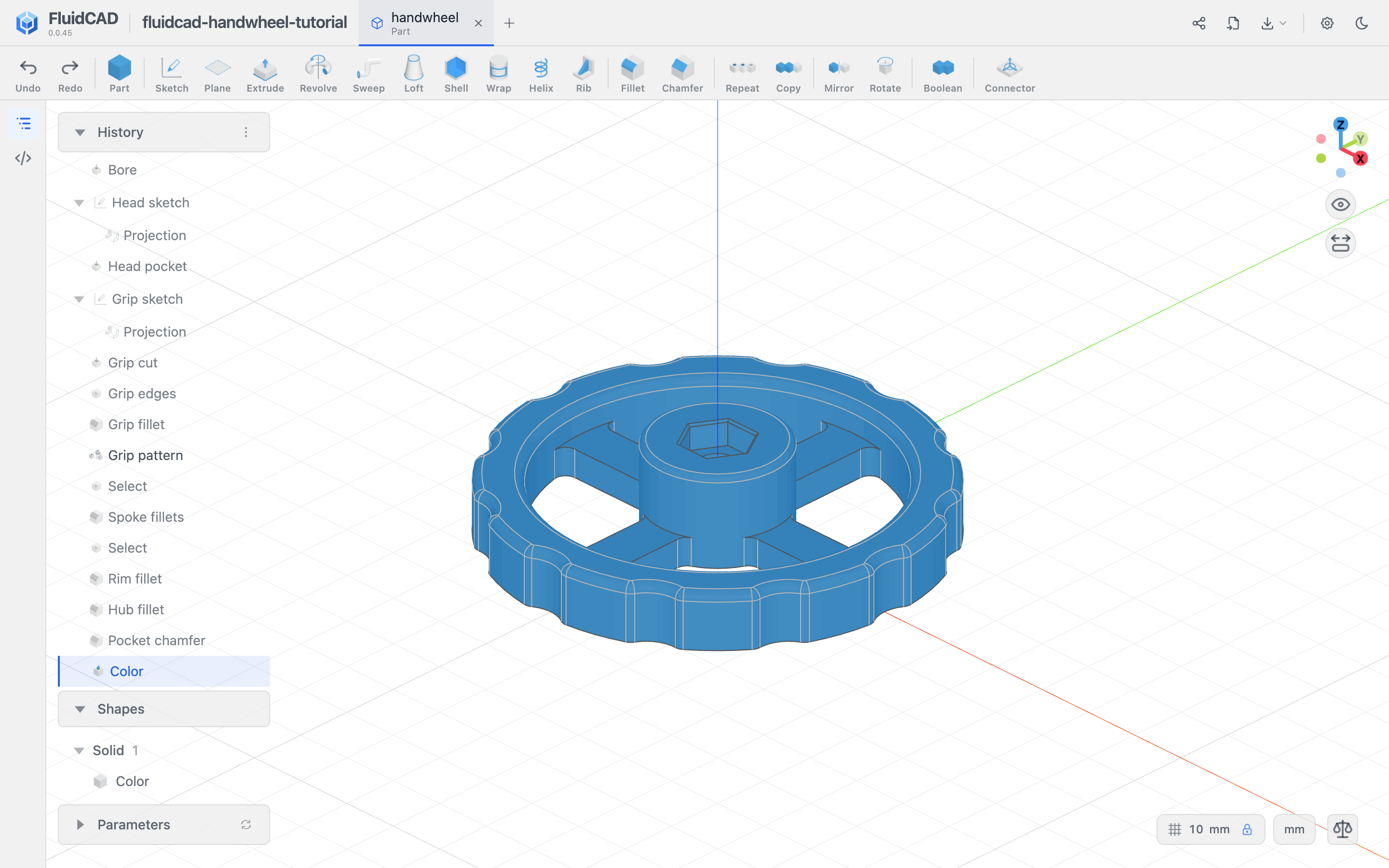Toggle visibility eye button in viewport
This screenshot has height=868, width=1389.
pyautogui.click(x=1340, y=204)
